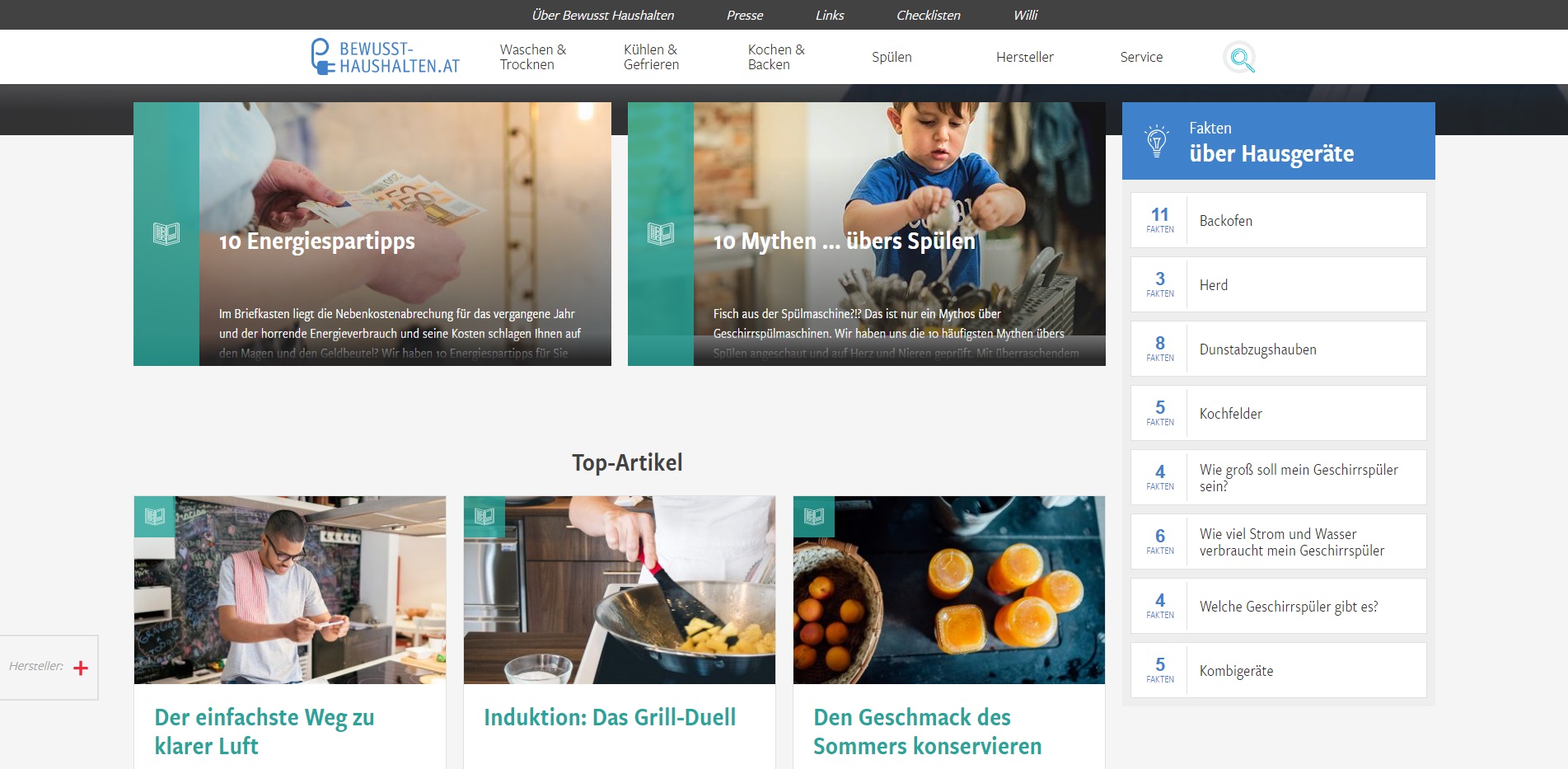Open Induktion: Das Grill-Duell article title

click(610, 717)
